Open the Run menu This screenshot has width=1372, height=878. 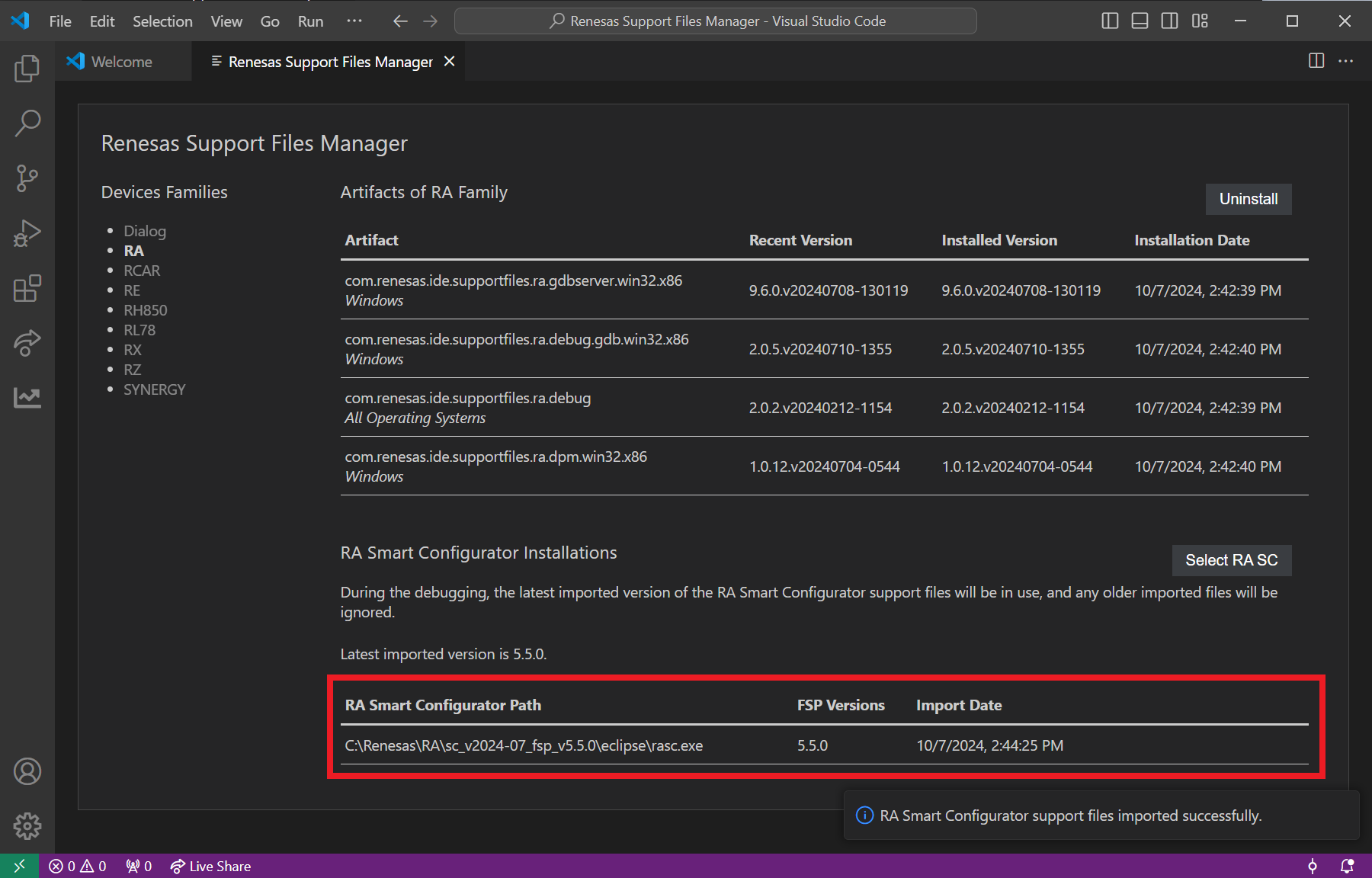coord(310,21)
